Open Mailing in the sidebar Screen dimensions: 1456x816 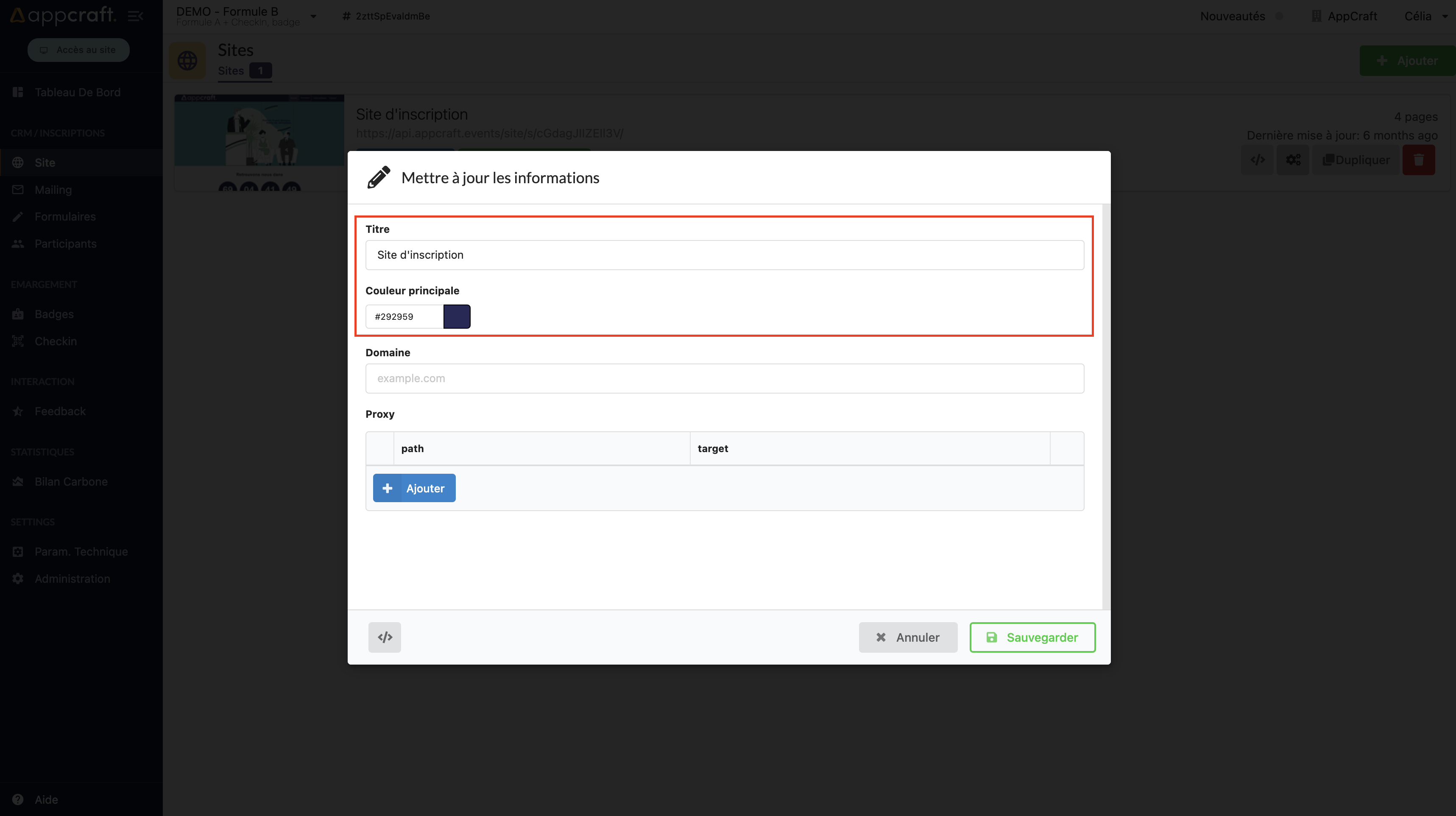pyautogui.click(x=53, y=190)
